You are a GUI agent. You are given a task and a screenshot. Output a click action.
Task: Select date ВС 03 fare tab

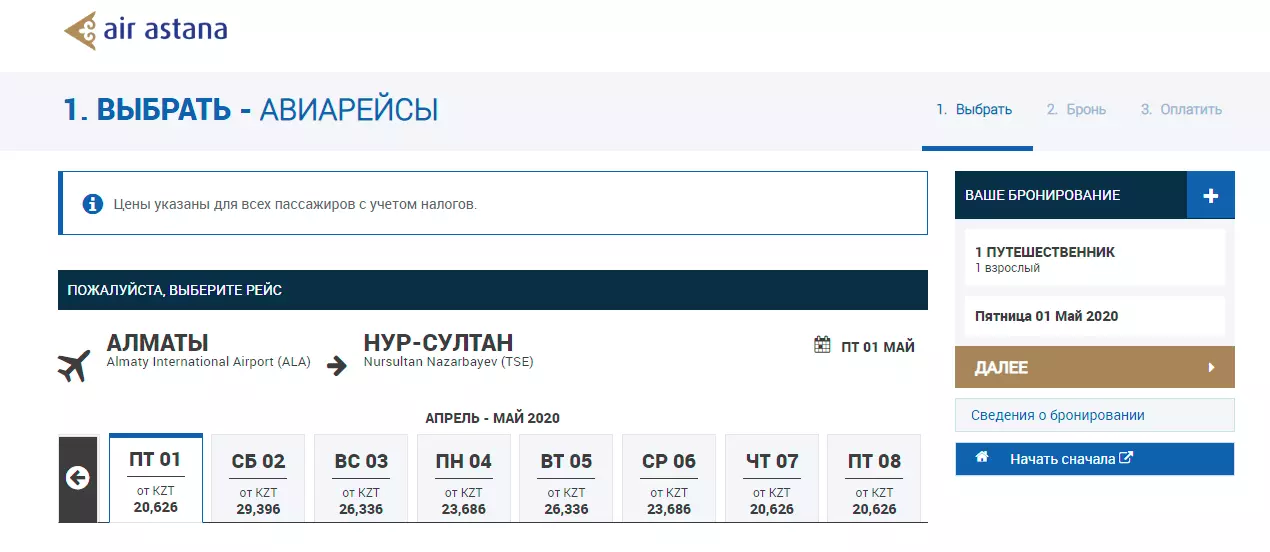(x=361, y=479)
